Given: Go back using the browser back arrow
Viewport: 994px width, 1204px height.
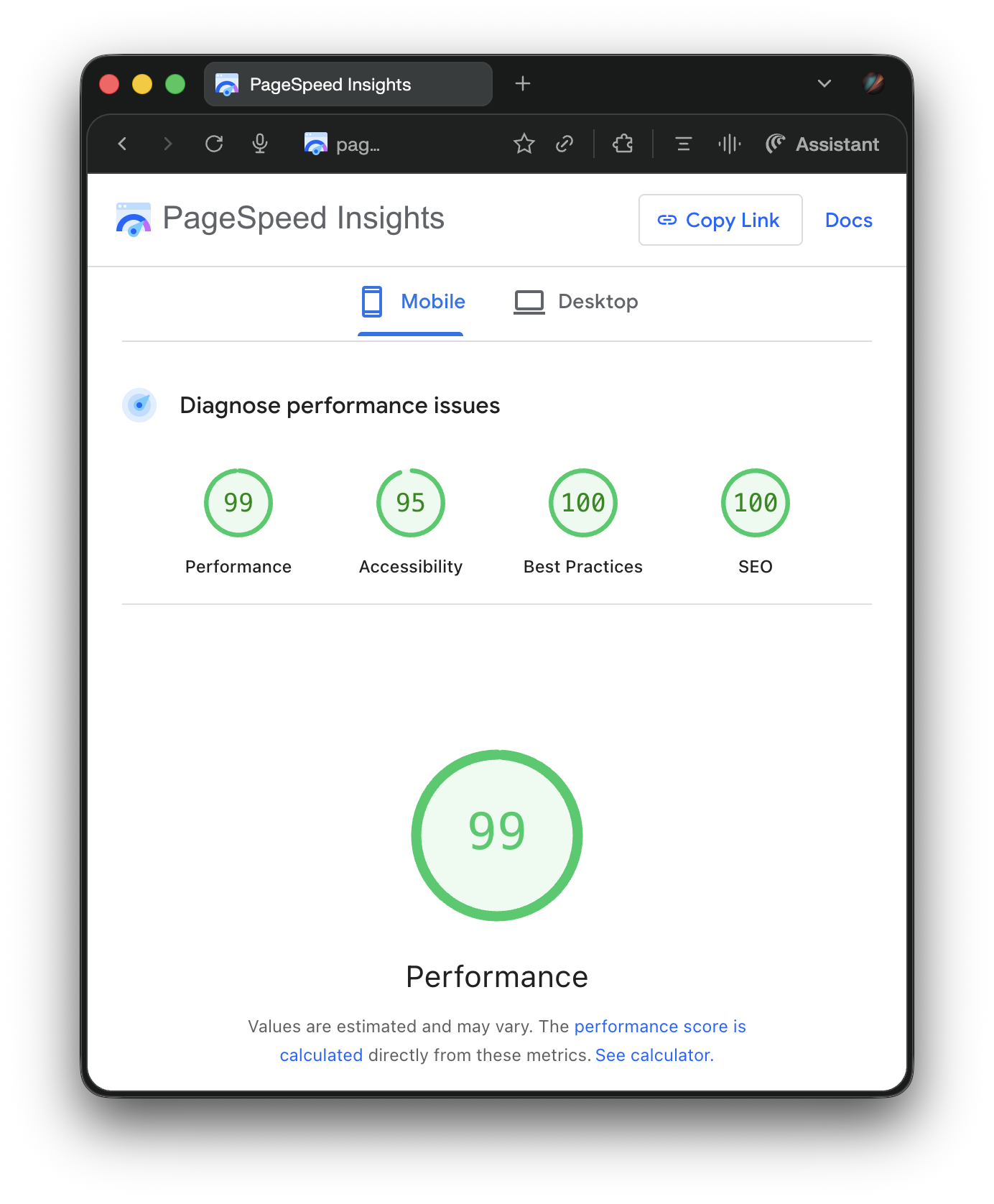Looking at the screenshot, I should point(122,144).
